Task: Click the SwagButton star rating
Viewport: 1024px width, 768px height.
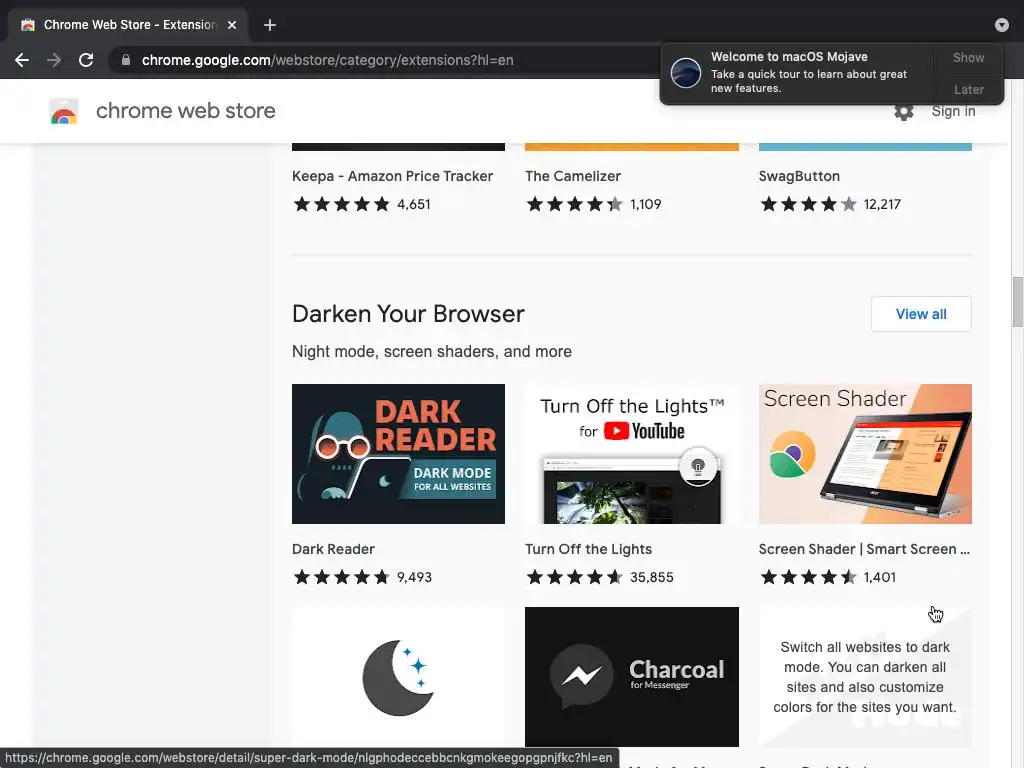Action: 808,204
